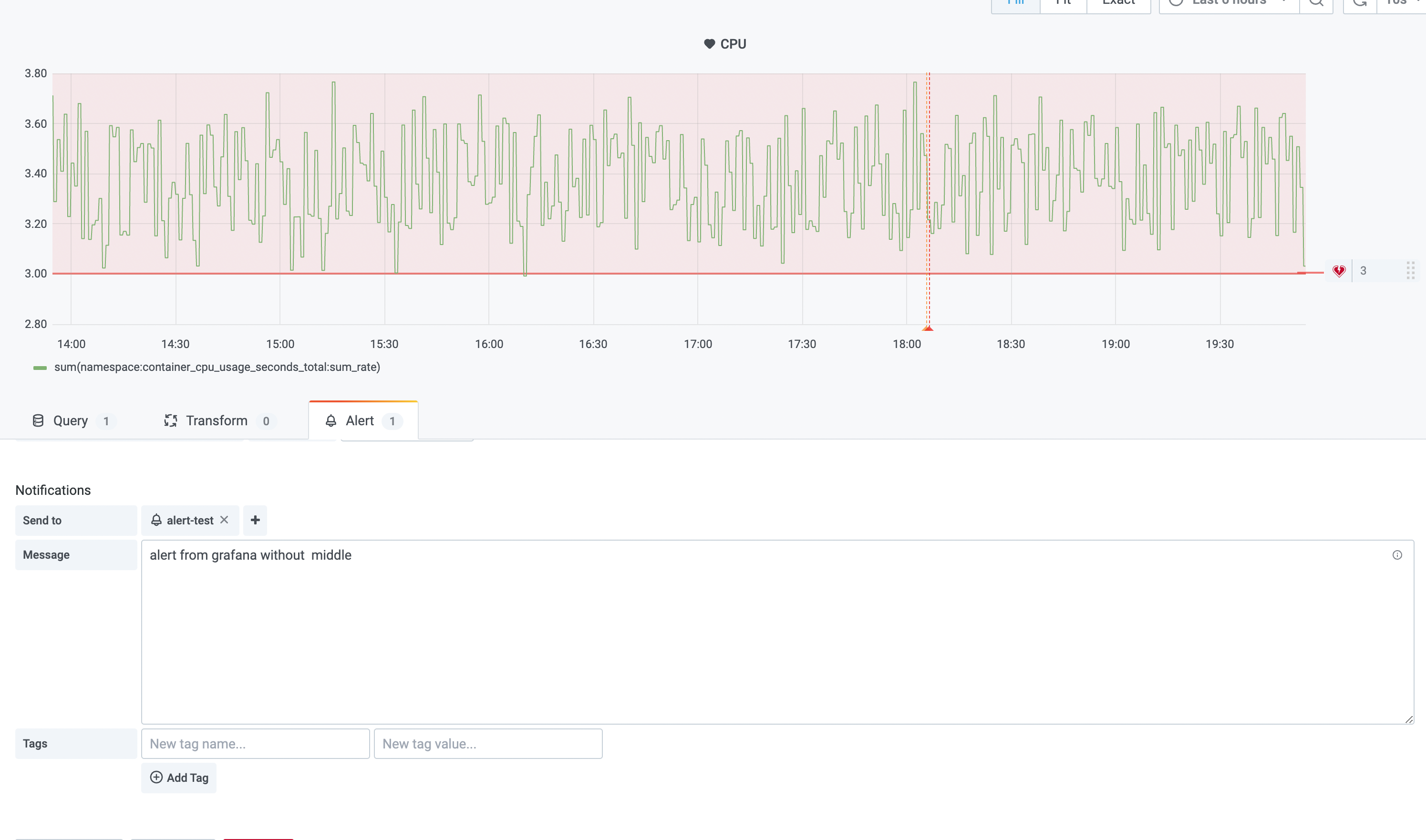The height and width of the screenshot is (840, 1426).
Task: Open the Query tab
Action: click(73, 420)
